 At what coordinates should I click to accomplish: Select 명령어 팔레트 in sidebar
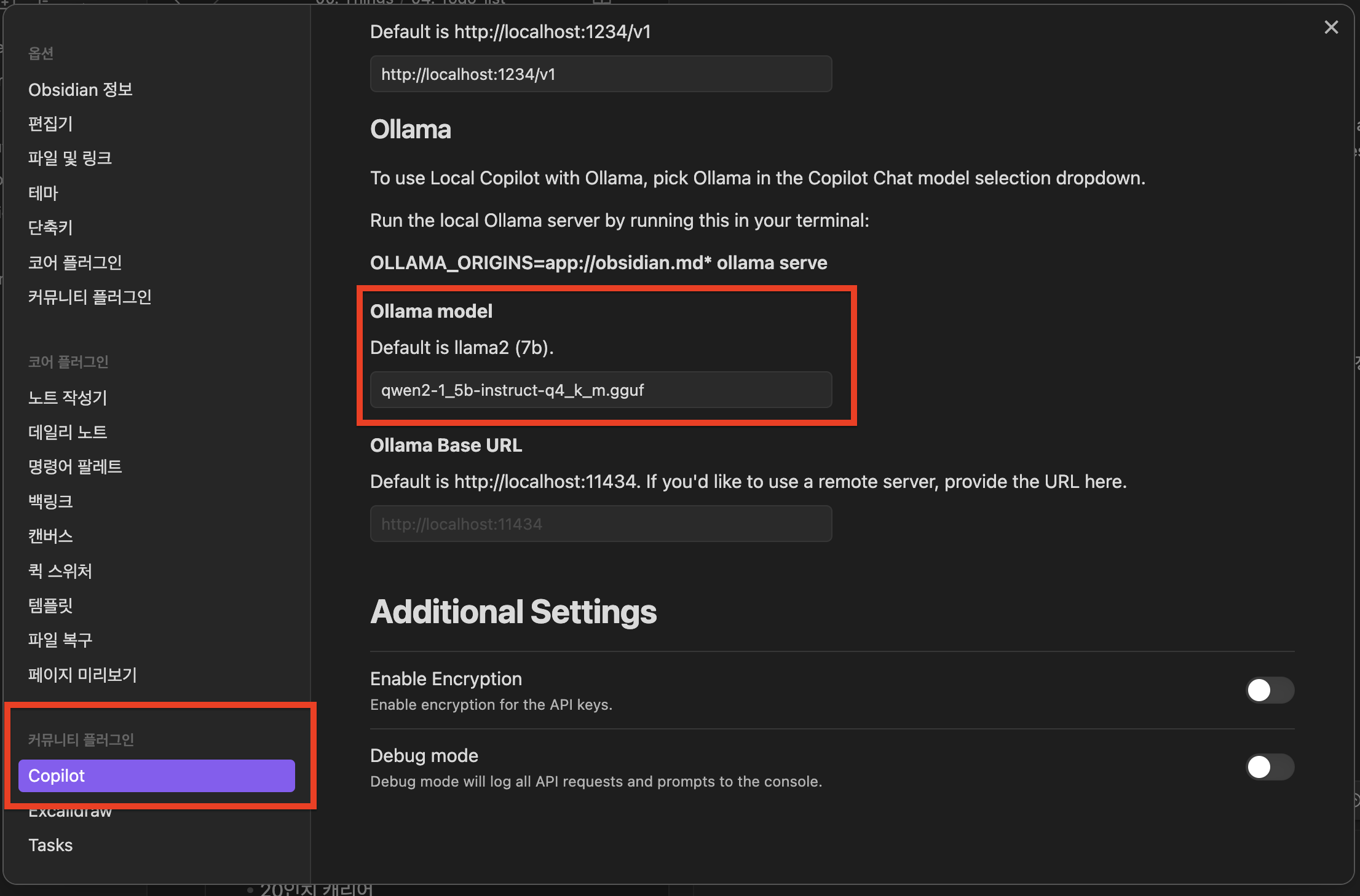tap(75, 467)
